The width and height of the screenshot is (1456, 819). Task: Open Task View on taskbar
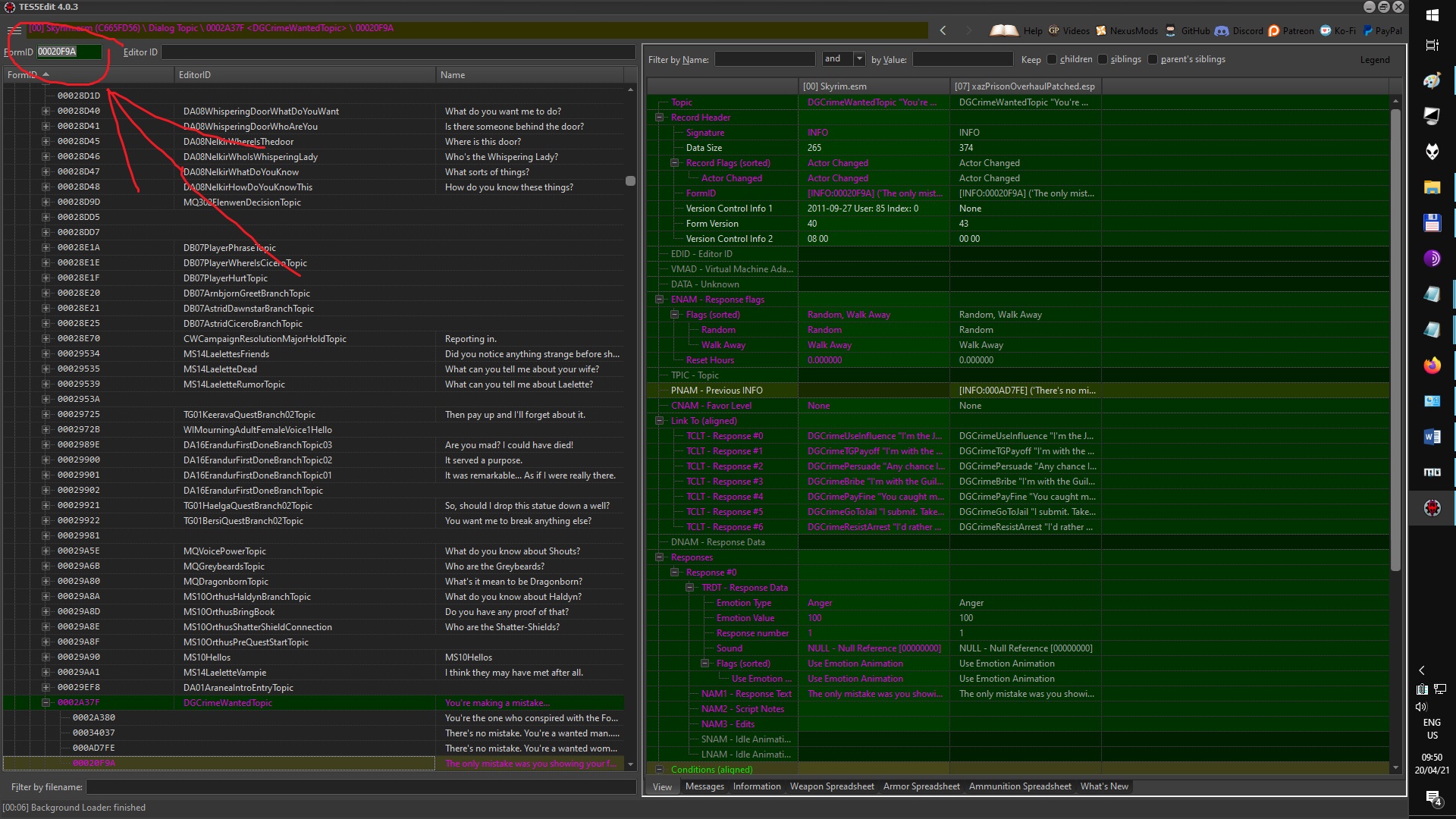click(1432, 45)
